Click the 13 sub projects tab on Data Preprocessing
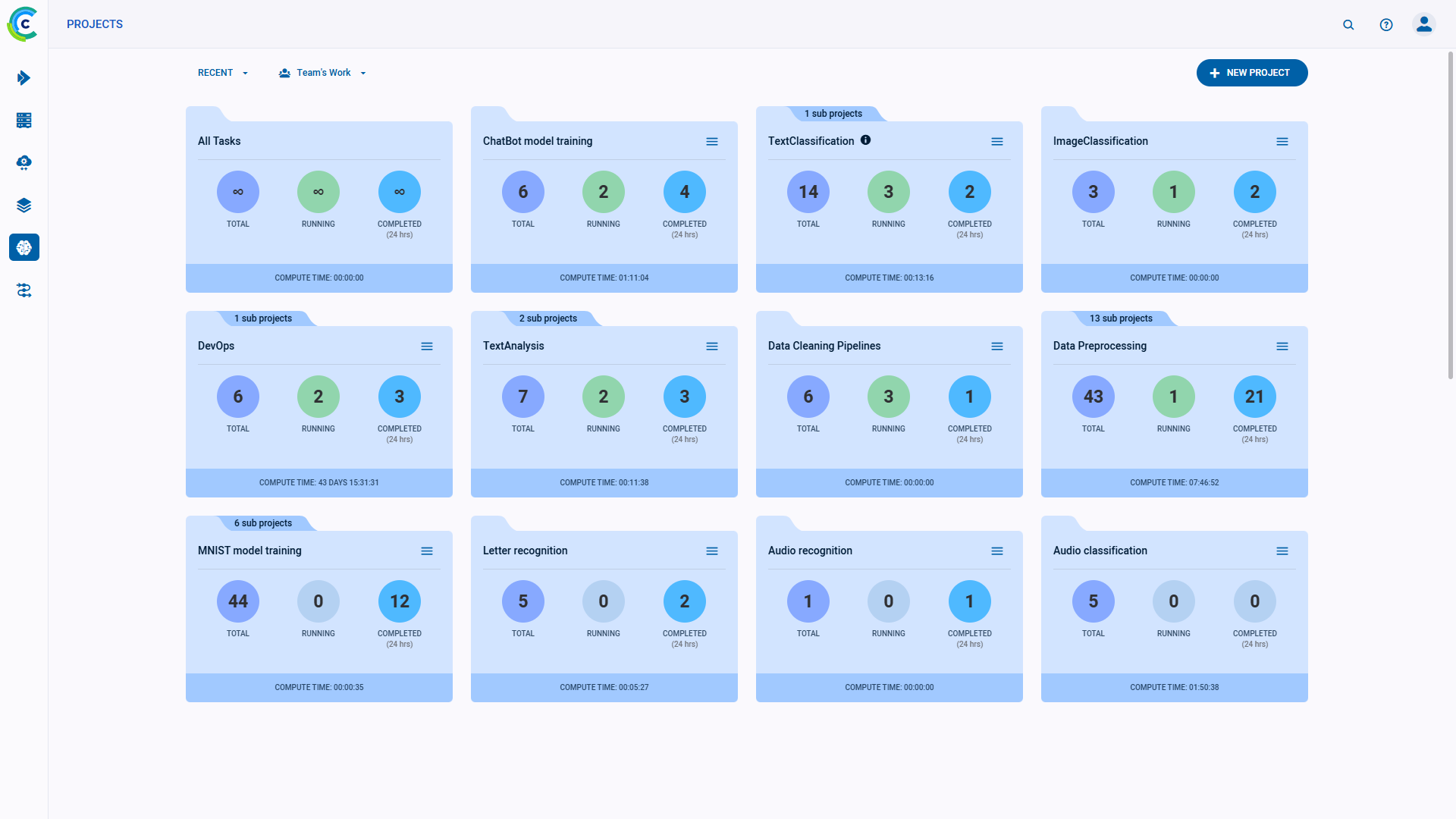Screen dimensions: 1456x819 pos(1122,318)
